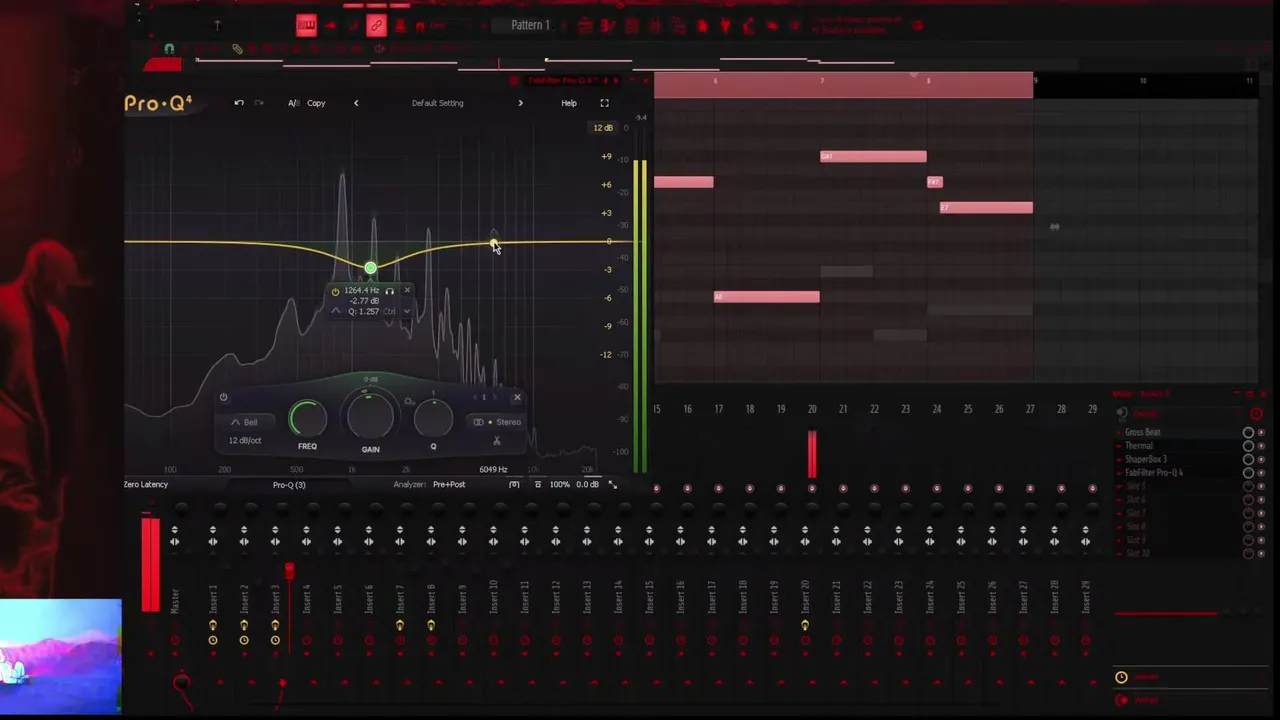Click the Pro-Q (3) instance label

[x=289, y=485]
